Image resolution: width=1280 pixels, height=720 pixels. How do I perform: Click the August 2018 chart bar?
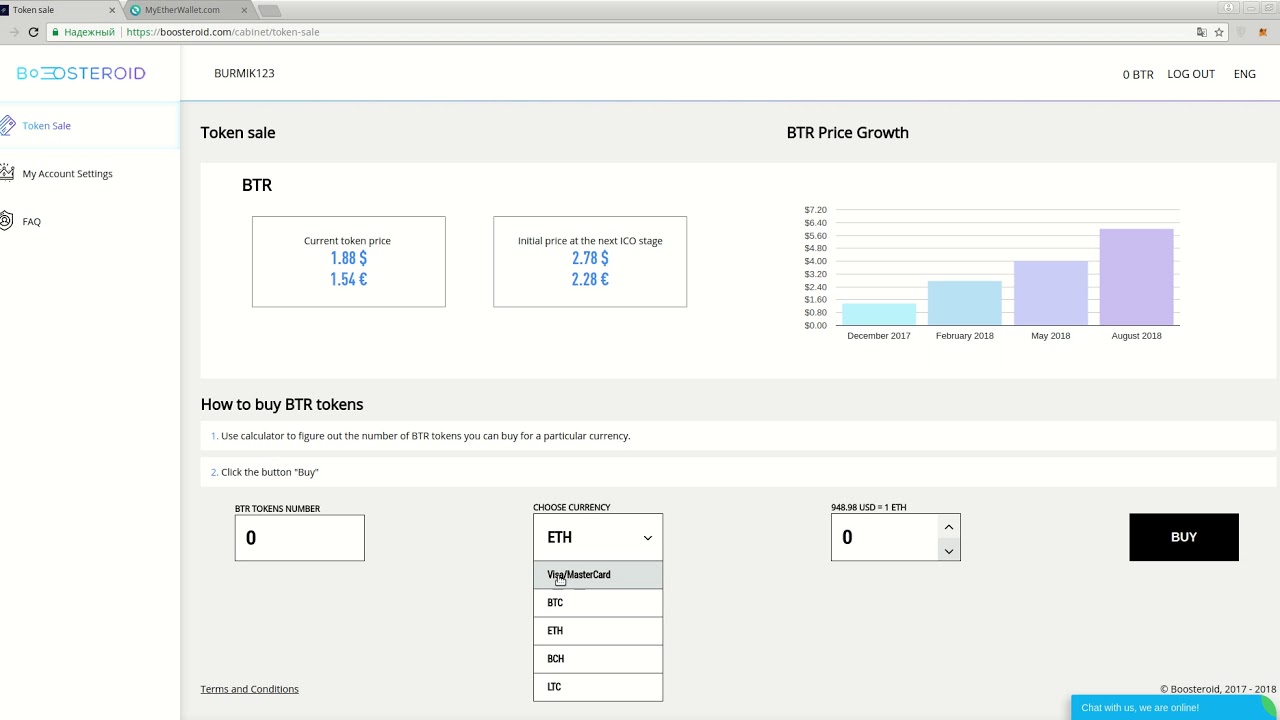[x=1137, y=277]
